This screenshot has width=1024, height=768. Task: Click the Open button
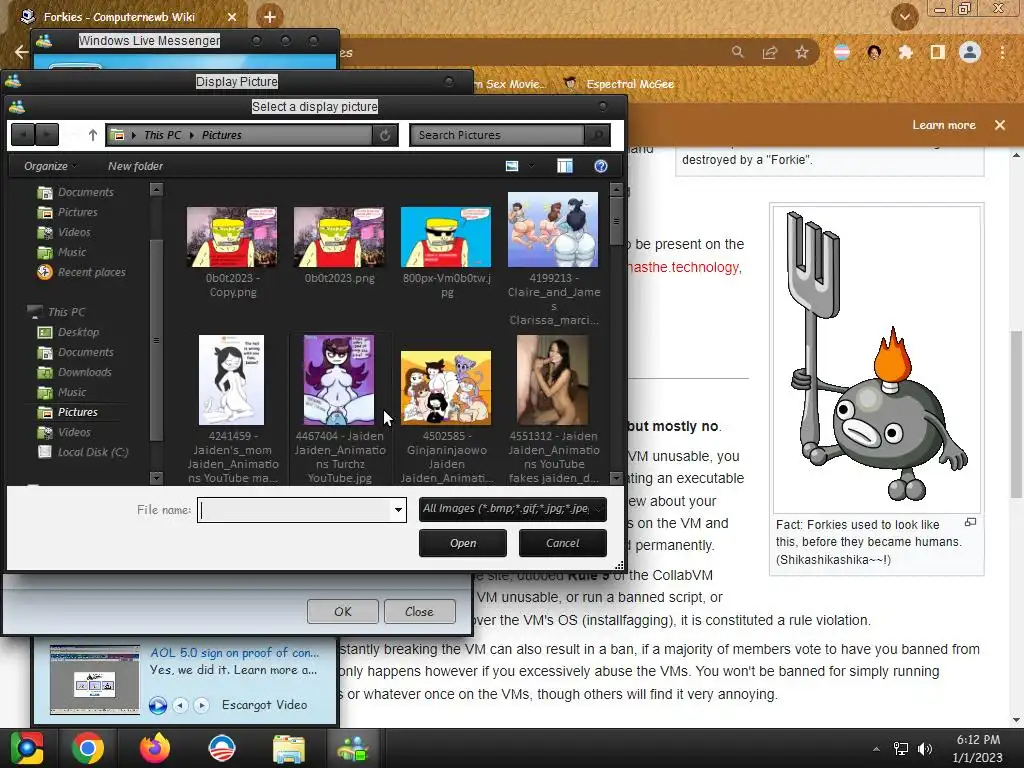(x=462, y=543)
